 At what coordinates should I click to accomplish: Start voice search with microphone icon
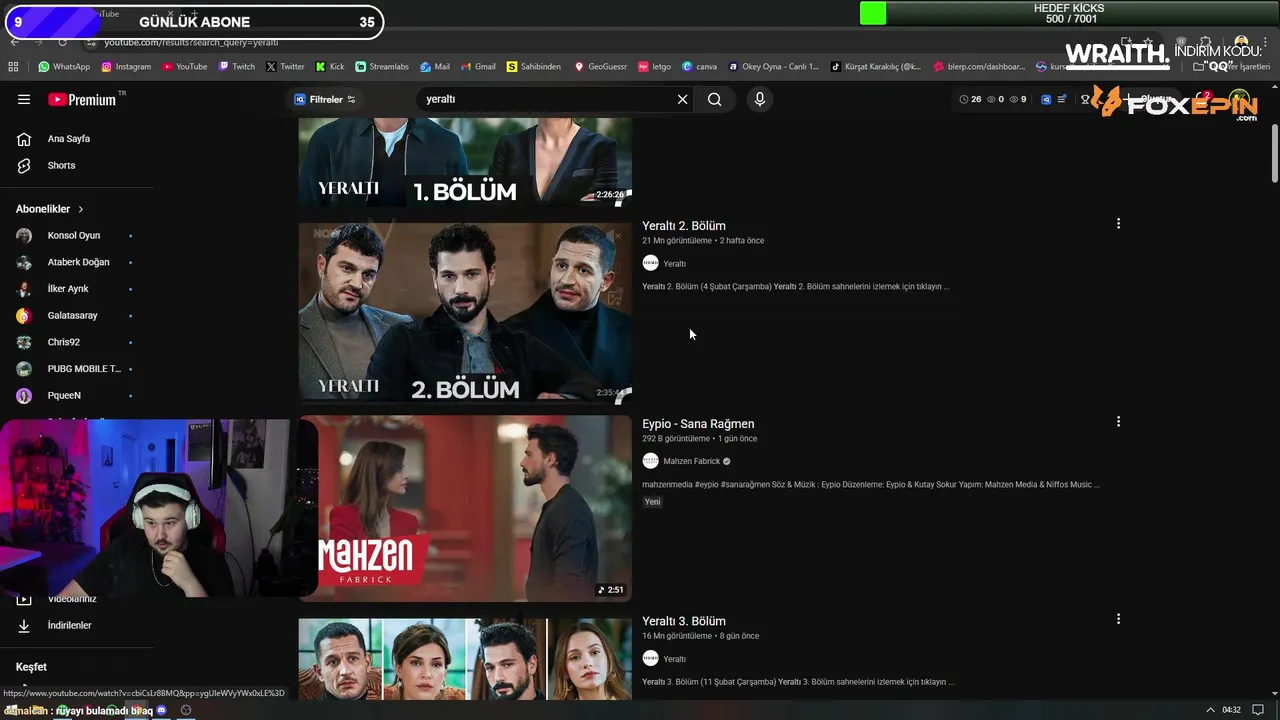tap(760, 99)
